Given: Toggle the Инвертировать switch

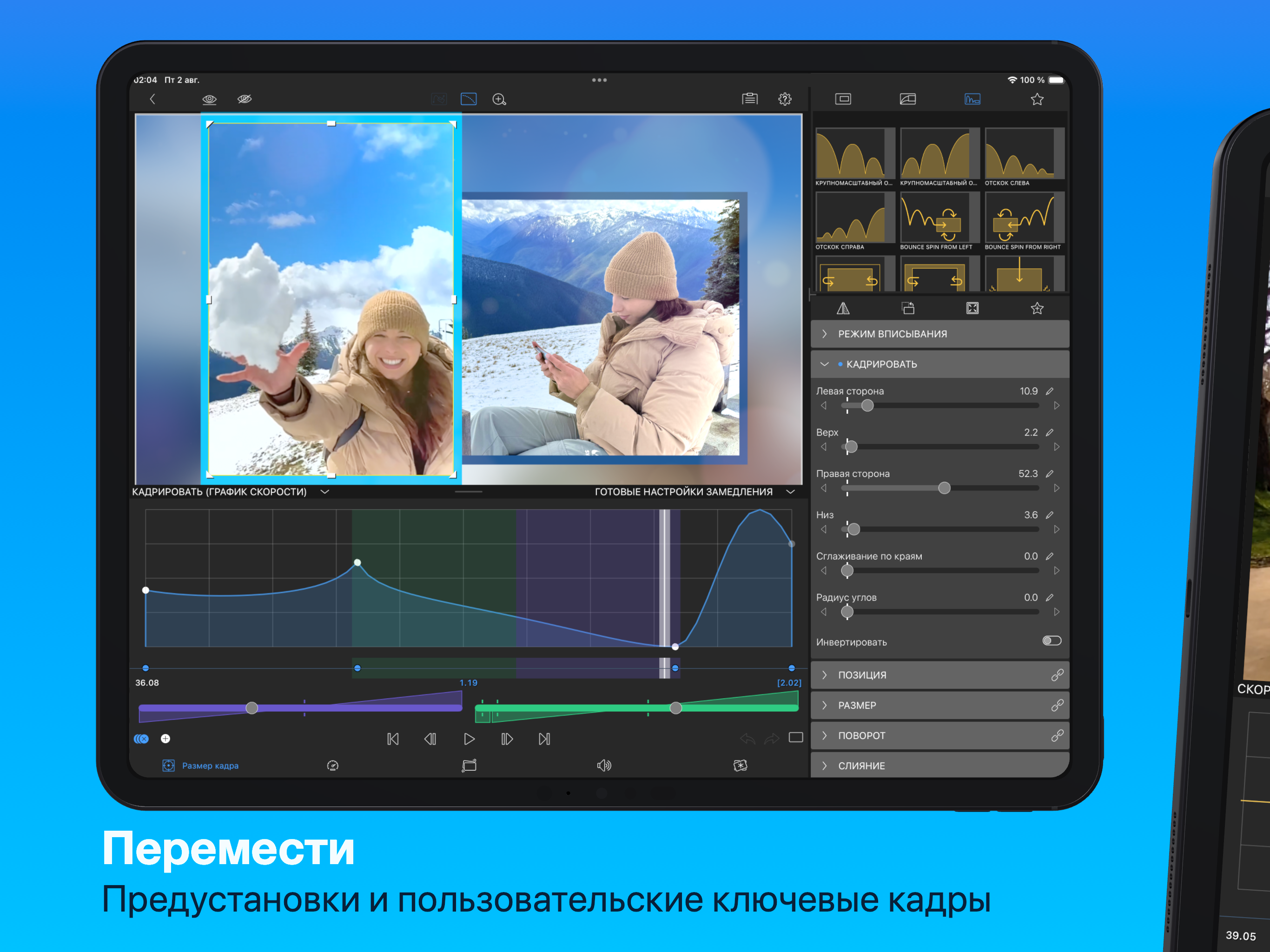Looking at the screenshot, I should 1052,641.
